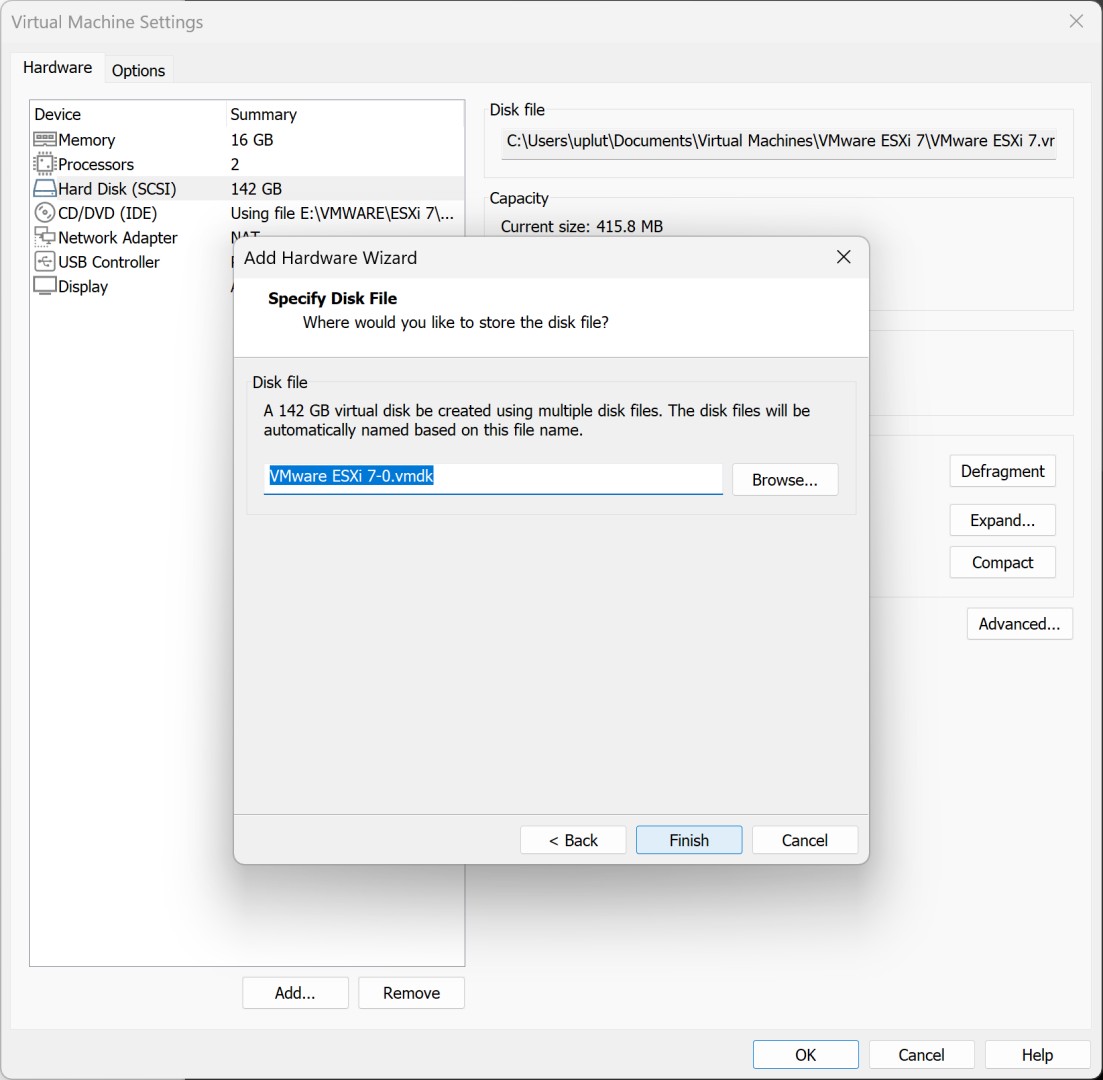The height and width of the screenshot is (1080, 1103).
Task: Click the 'Current size: 415.8 MB' text
Action: coord(582,227)
